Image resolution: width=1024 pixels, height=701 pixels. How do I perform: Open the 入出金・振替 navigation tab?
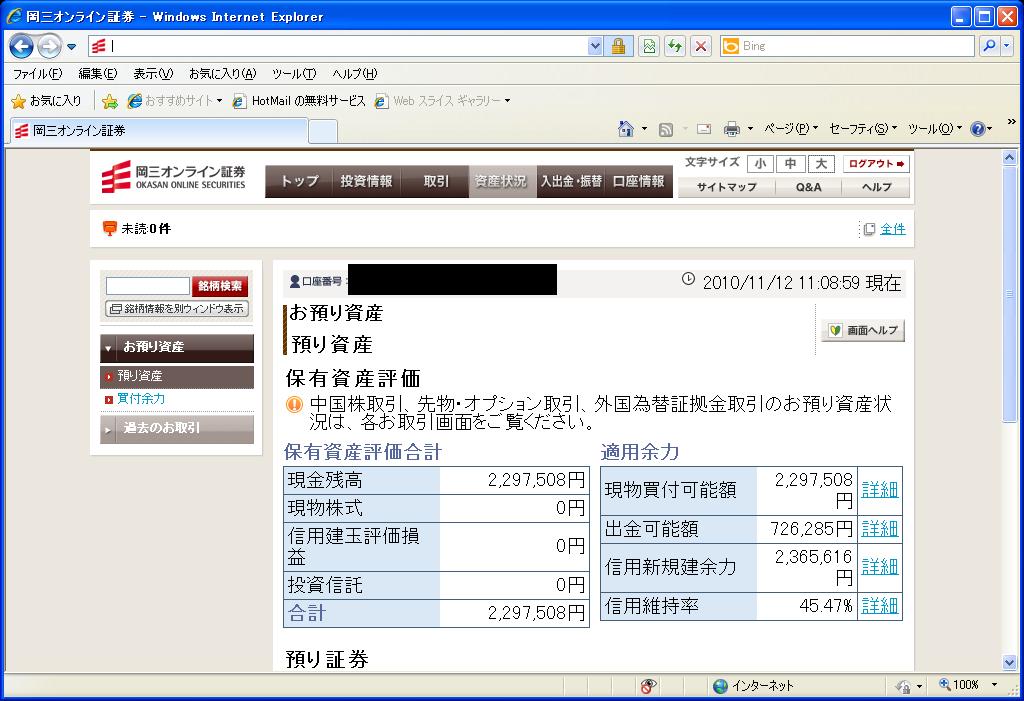point(571,181)
